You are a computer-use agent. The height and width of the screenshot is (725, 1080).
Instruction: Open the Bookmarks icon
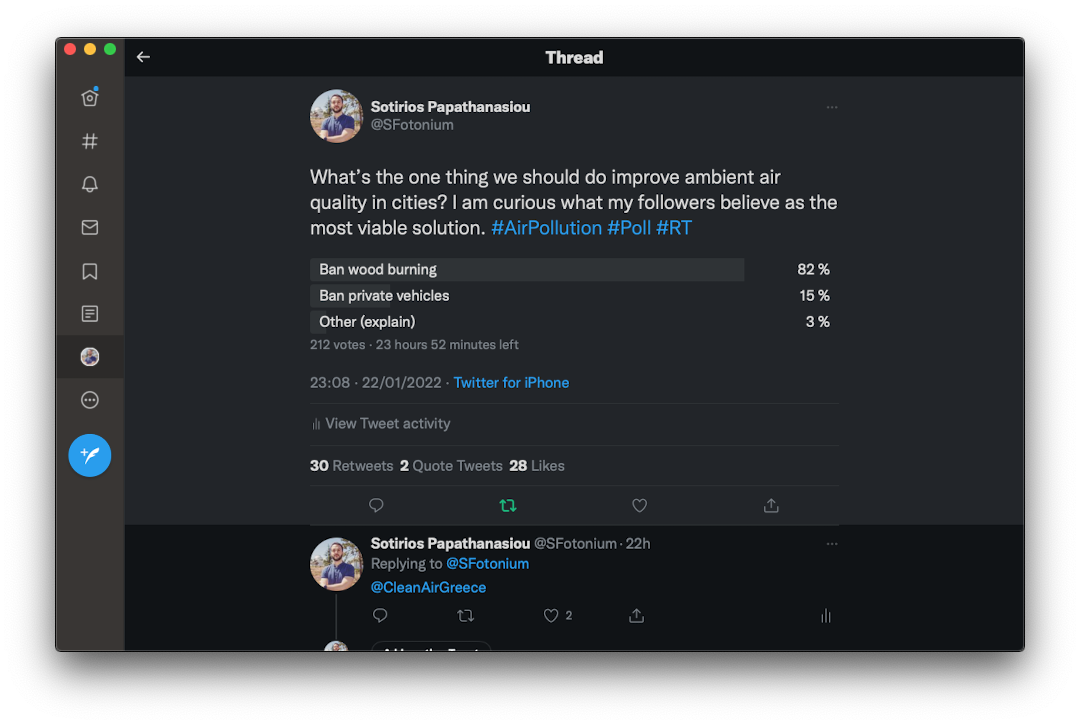(90, 271)
